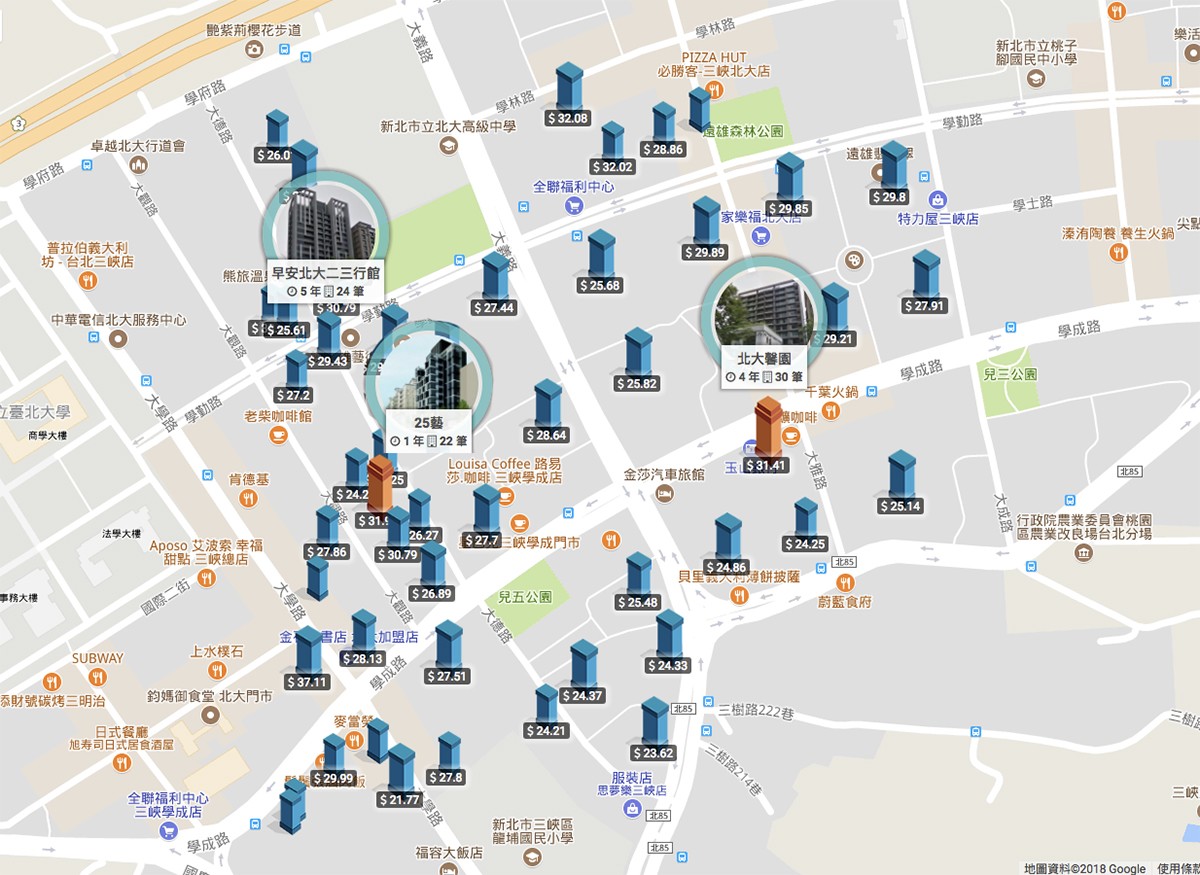This screenshot has width=1200, height=875.
Task: Pick the $25.68 building marker
Action: [600, 262]
